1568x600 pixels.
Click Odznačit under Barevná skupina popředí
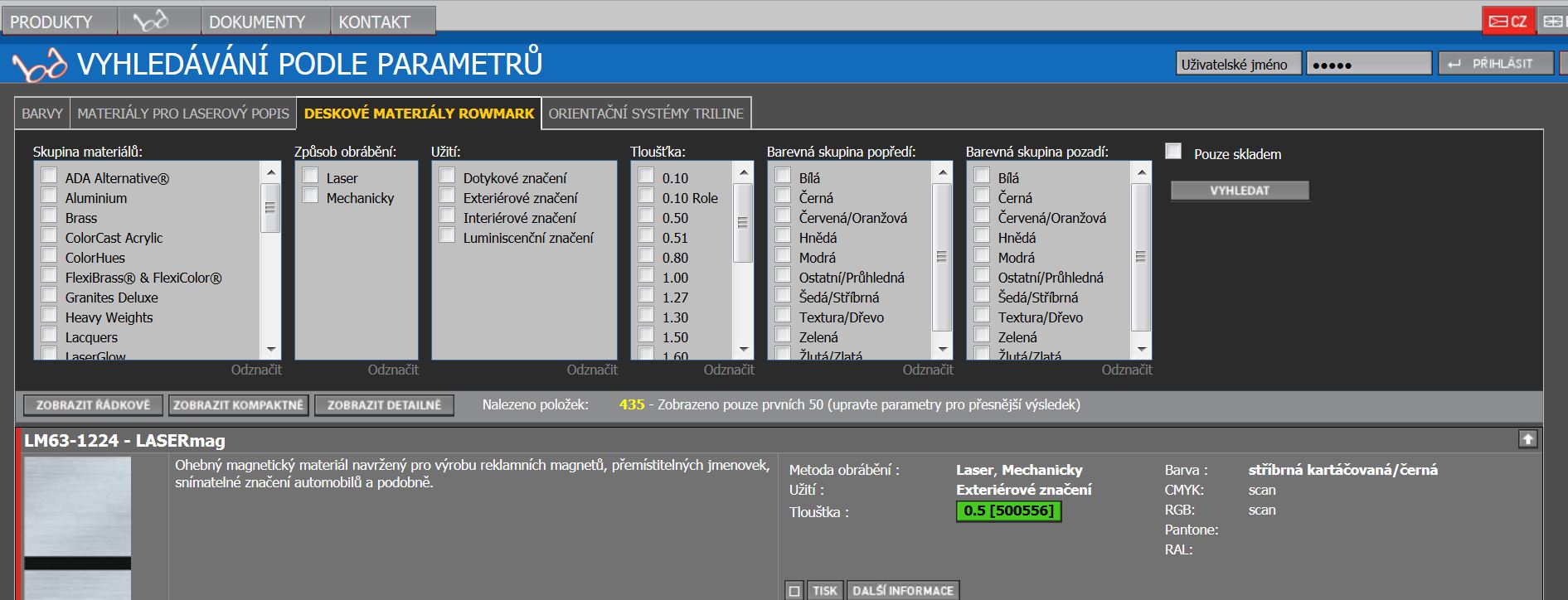tap(927, 370)
